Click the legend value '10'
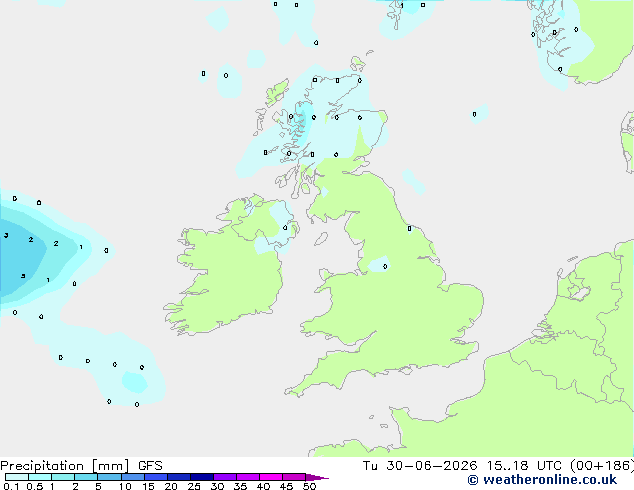The width and height of the screenshot is (634, 490). pyautogui.click(x=125, y=486)
